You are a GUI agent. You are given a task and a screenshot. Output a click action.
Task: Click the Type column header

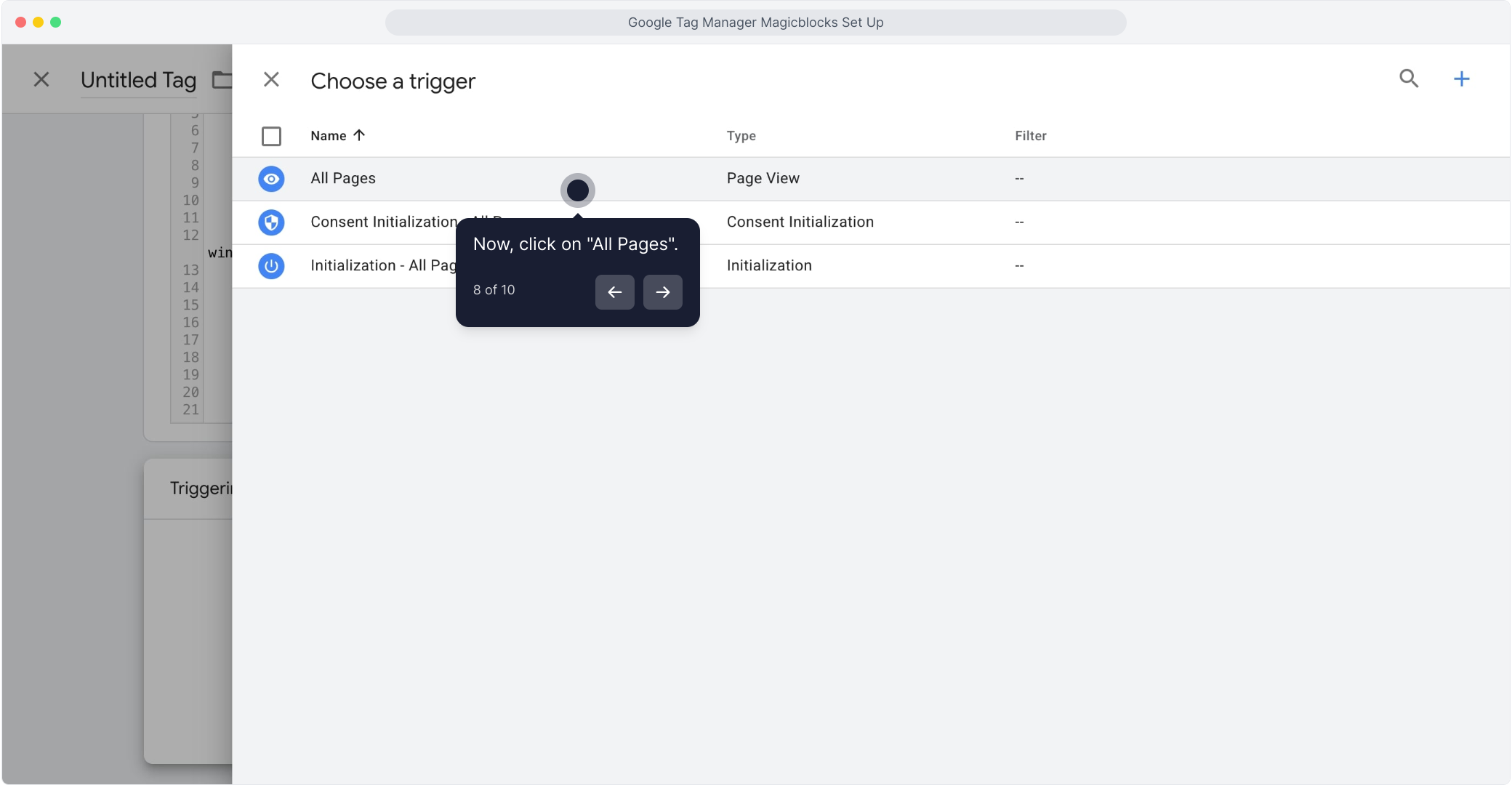point(741,136)
